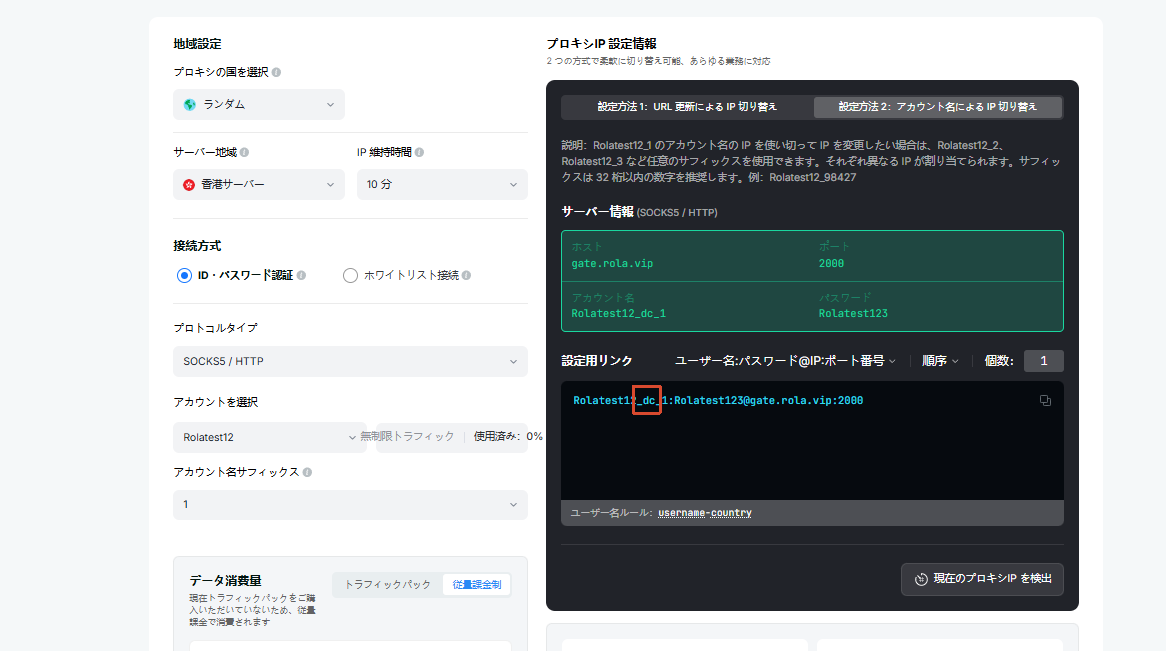Image resolution: width=1166 pixels, height=651 pixels.
Task: Click the Hong Kong flag icon
Action: click(189, 185)
